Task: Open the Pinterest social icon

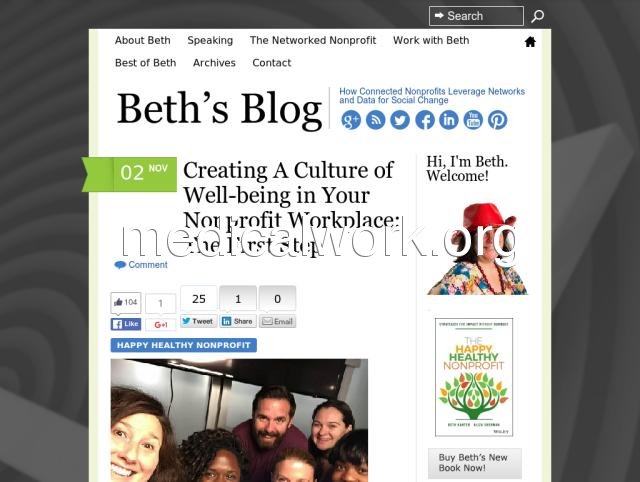Action: coord(498,120)
